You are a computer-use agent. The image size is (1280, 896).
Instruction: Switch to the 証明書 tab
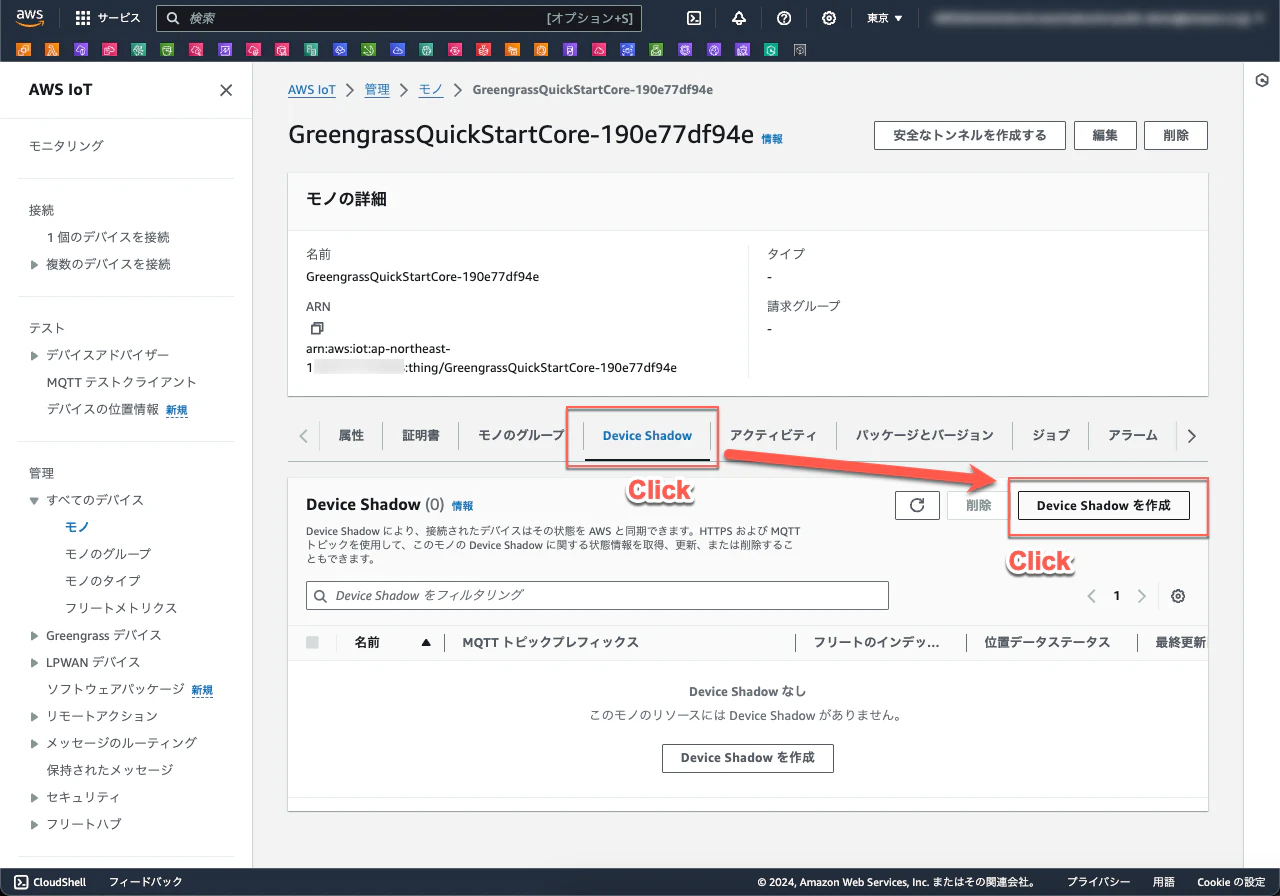(421, 435)
